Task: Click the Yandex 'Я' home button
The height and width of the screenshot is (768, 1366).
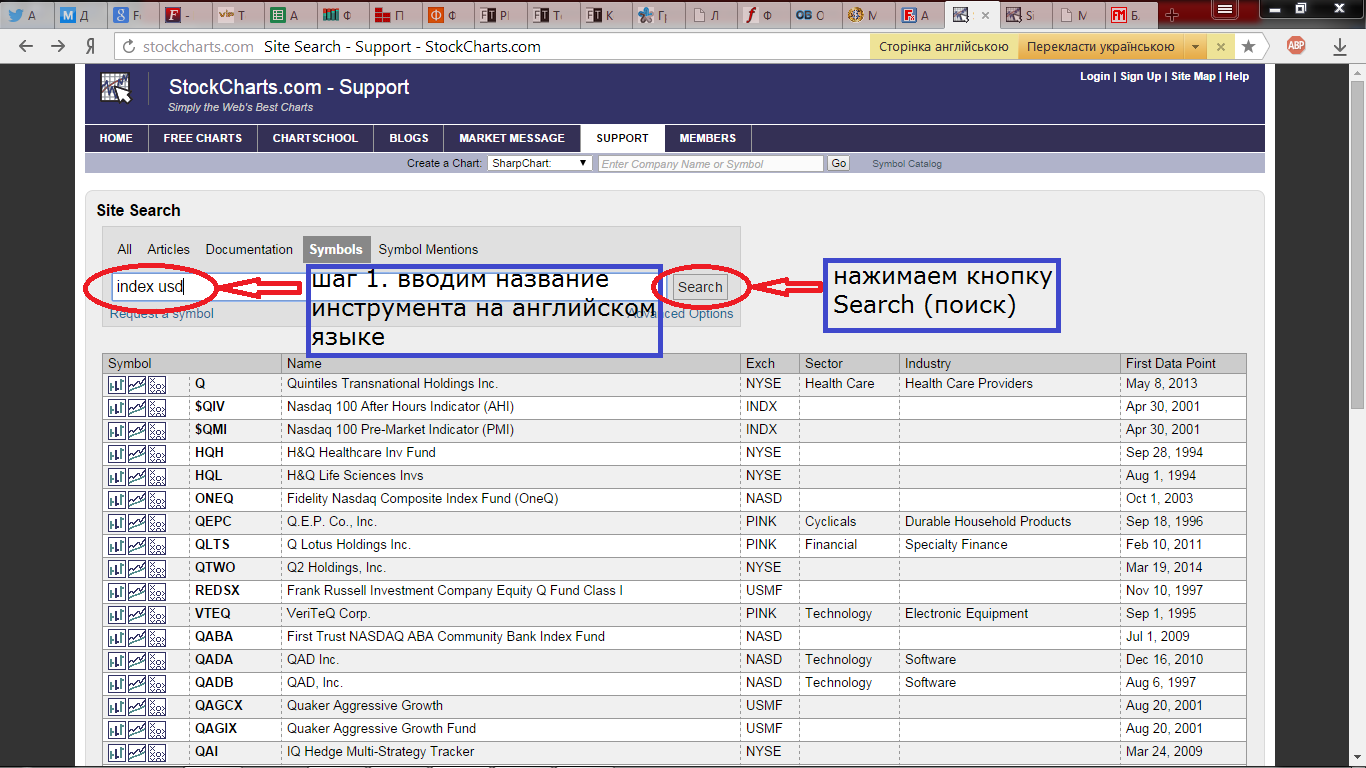Action: [x=90, y=46]
